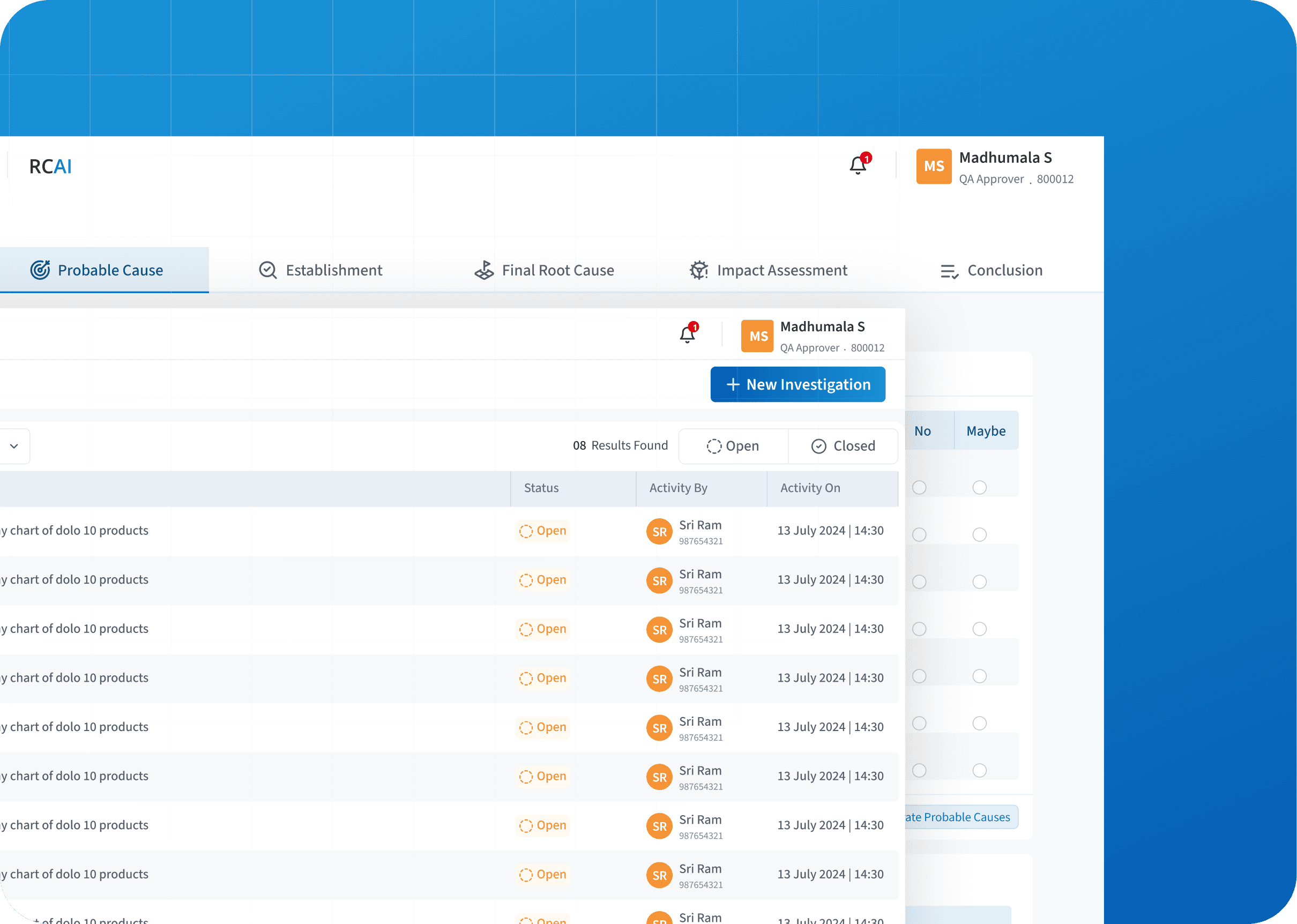1297x924 pixels.
Task: Select Maybe radio button in first row
Action: coord(979,488)
